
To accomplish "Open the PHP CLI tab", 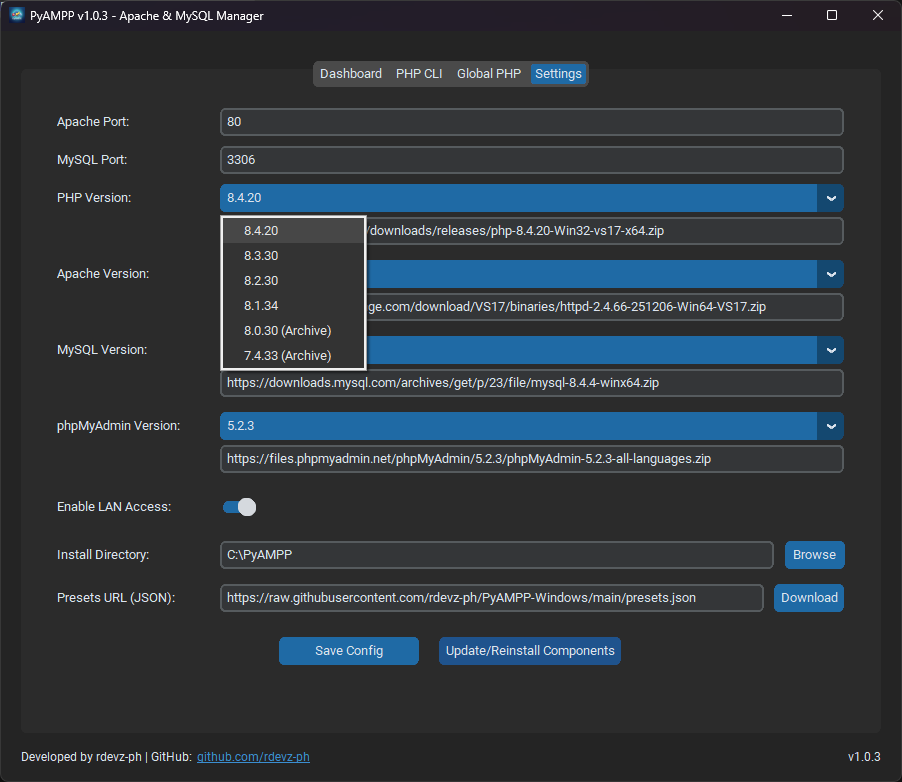I will 419,73.
